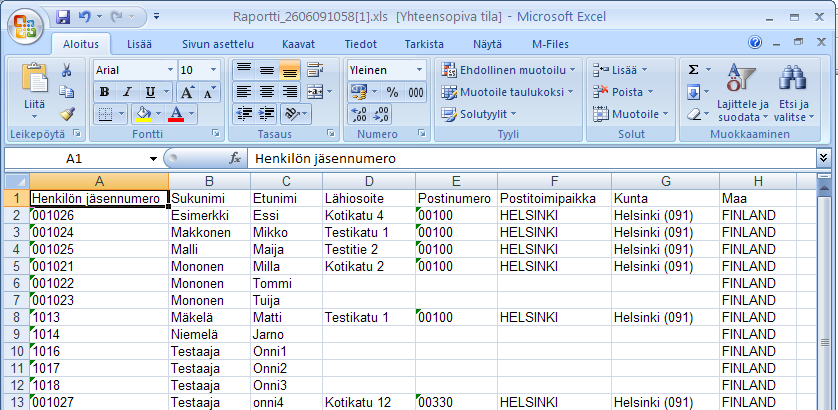This screenshot has width=838, height=410.
Task: Increase decimal places
Action: [x=359, y=114]
